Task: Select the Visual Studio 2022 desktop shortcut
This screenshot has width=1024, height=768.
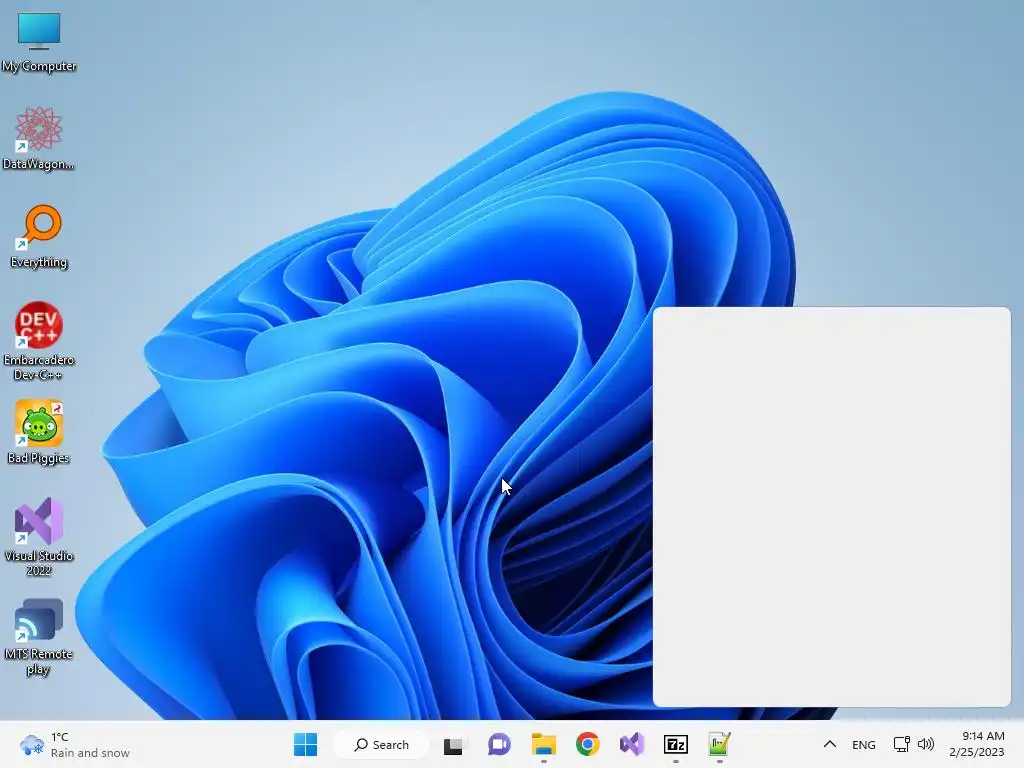Action: [39, 537]
